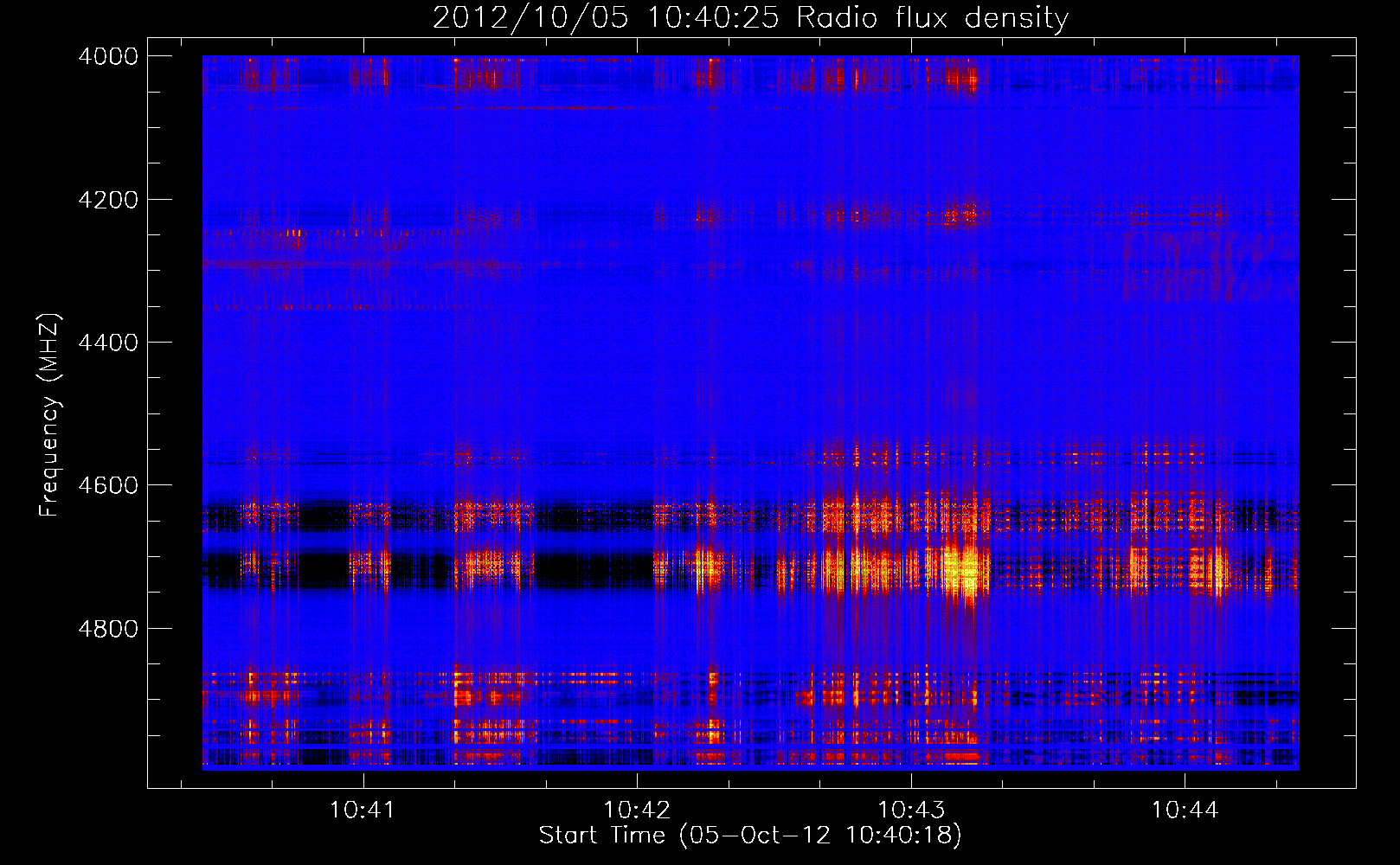Click the 10:43 time axis label
The width and height of the screenshot is (1400, 865).
click(911, 810)
